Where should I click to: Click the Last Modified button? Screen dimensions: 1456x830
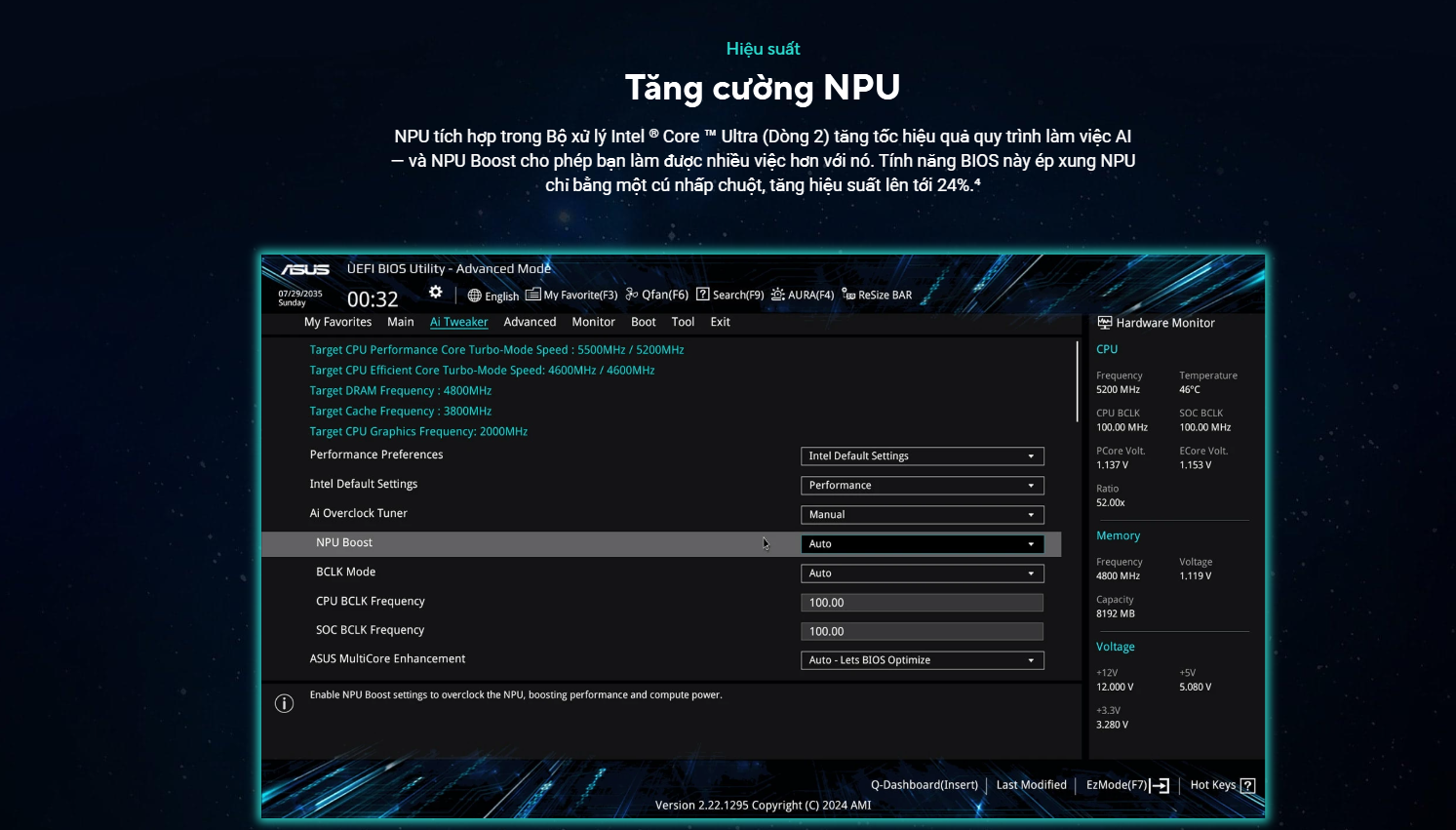point(1031,785)
